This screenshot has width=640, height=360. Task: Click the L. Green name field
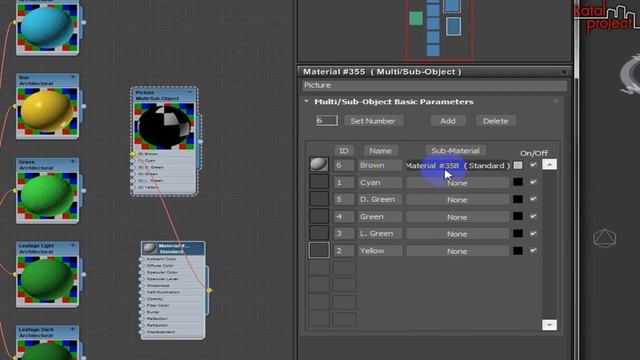click(x=380, y=234)
